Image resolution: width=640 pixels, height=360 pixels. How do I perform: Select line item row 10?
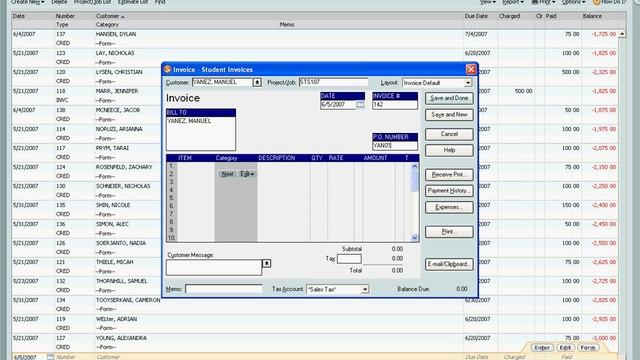pyautogui.click(x=290, y=238)
